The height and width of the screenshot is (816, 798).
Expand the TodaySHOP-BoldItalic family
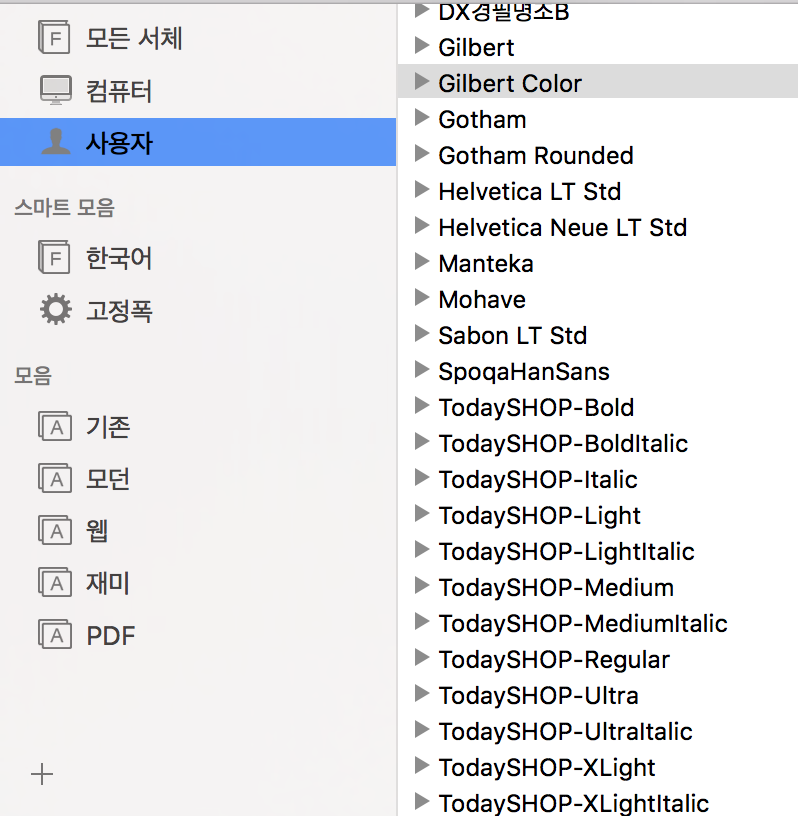point(422,441)
